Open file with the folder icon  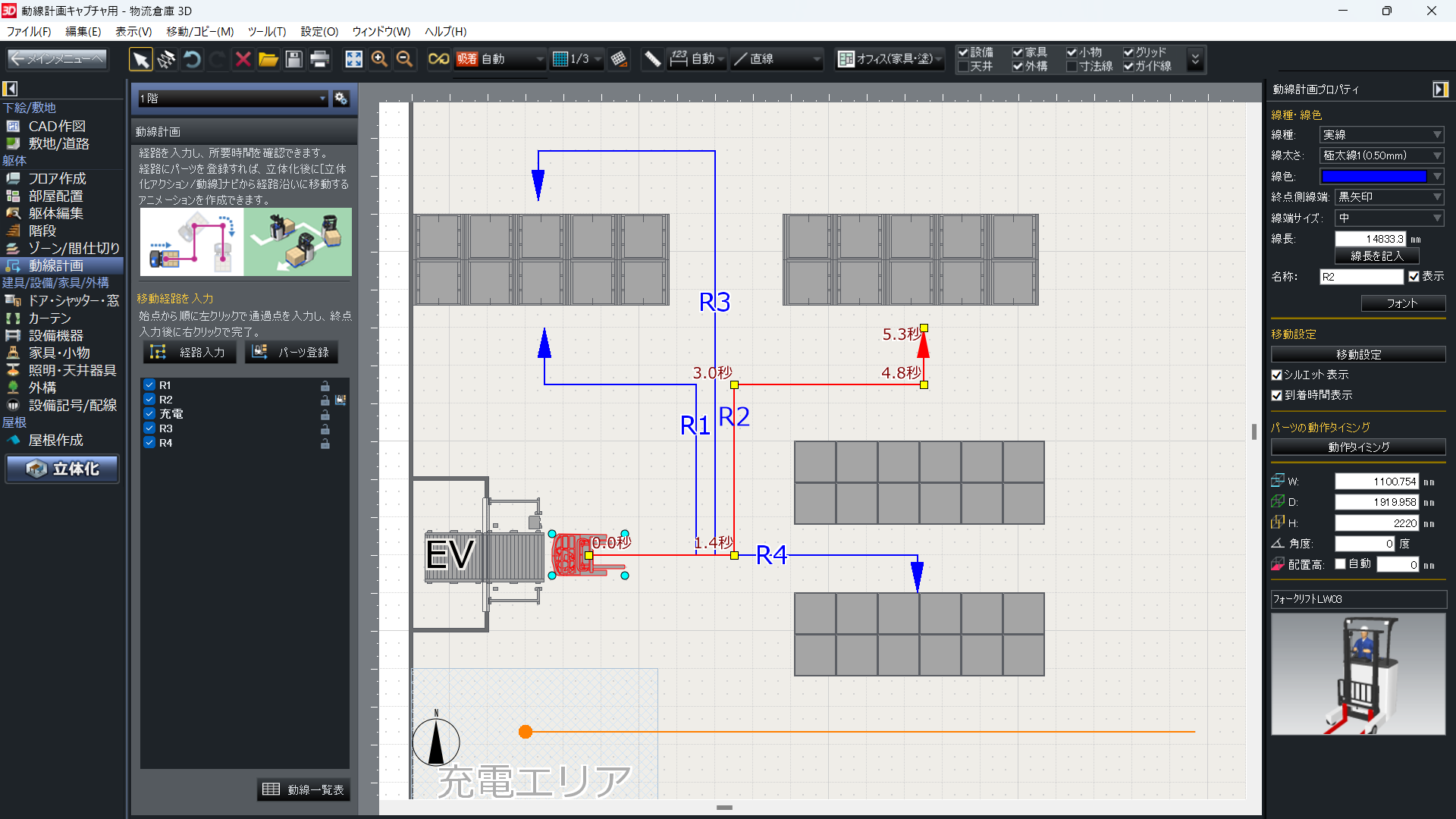pos(268,59)
